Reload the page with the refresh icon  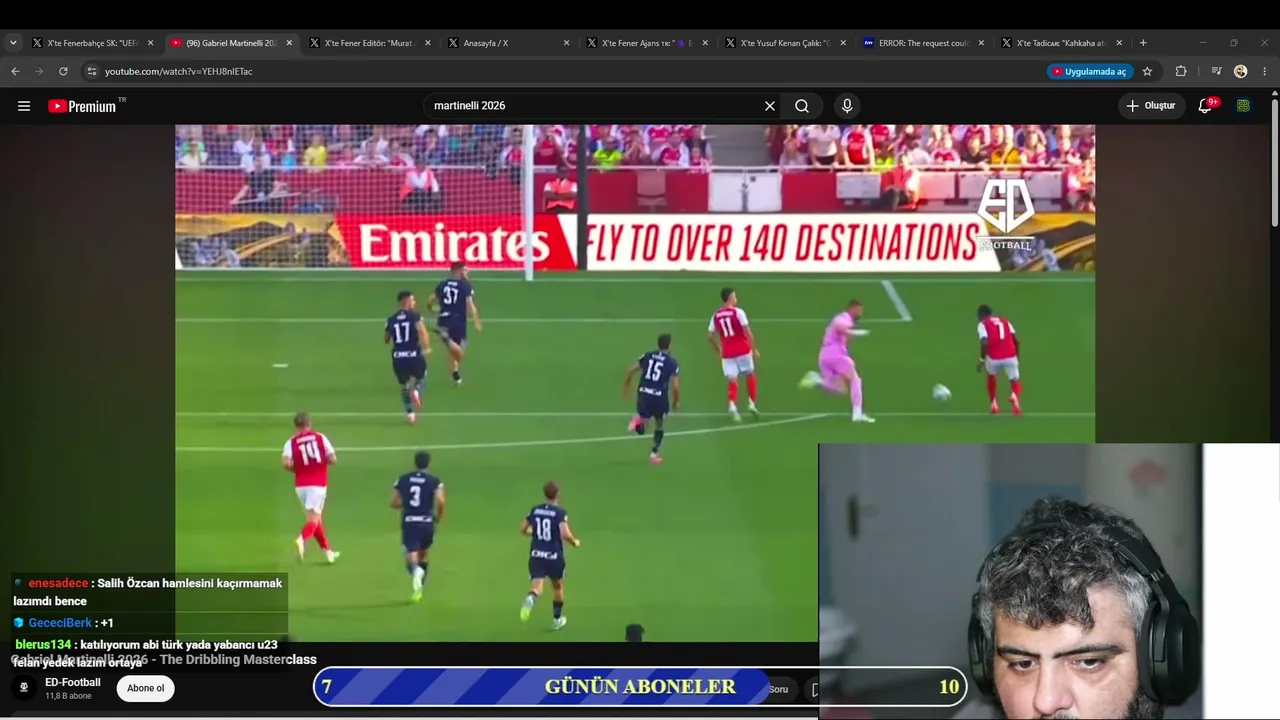click(63, 71)
